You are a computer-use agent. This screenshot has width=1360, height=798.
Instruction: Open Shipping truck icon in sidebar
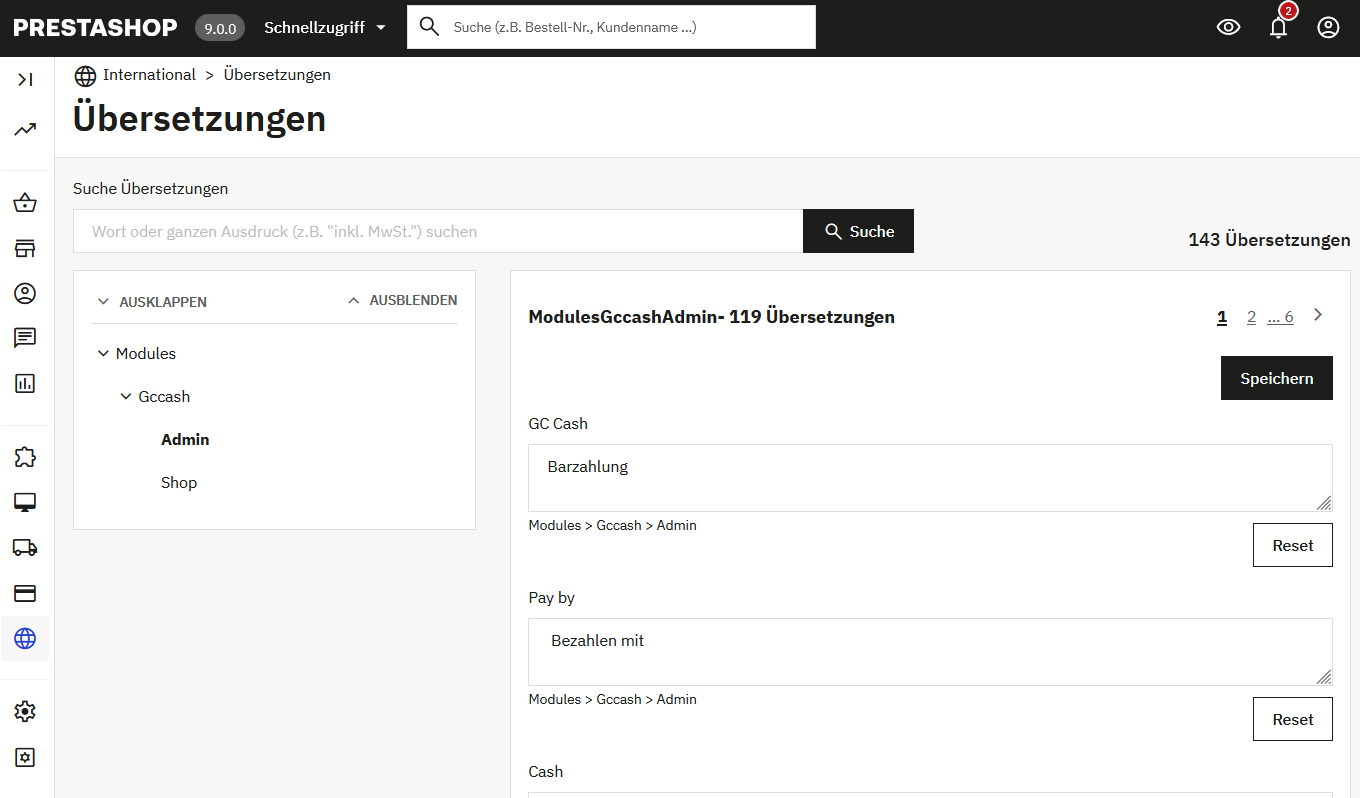tap(25, 547)
